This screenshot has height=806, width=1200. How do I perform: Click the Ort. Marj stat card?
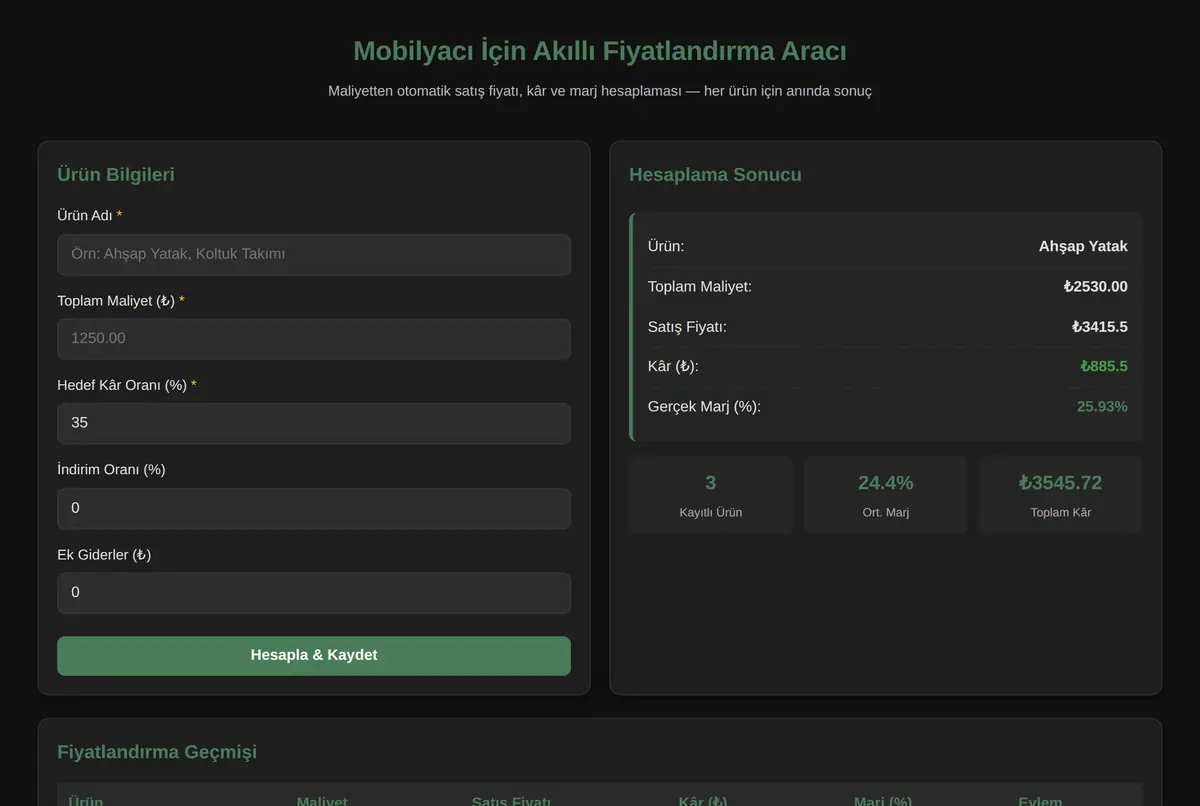(885, 495)
